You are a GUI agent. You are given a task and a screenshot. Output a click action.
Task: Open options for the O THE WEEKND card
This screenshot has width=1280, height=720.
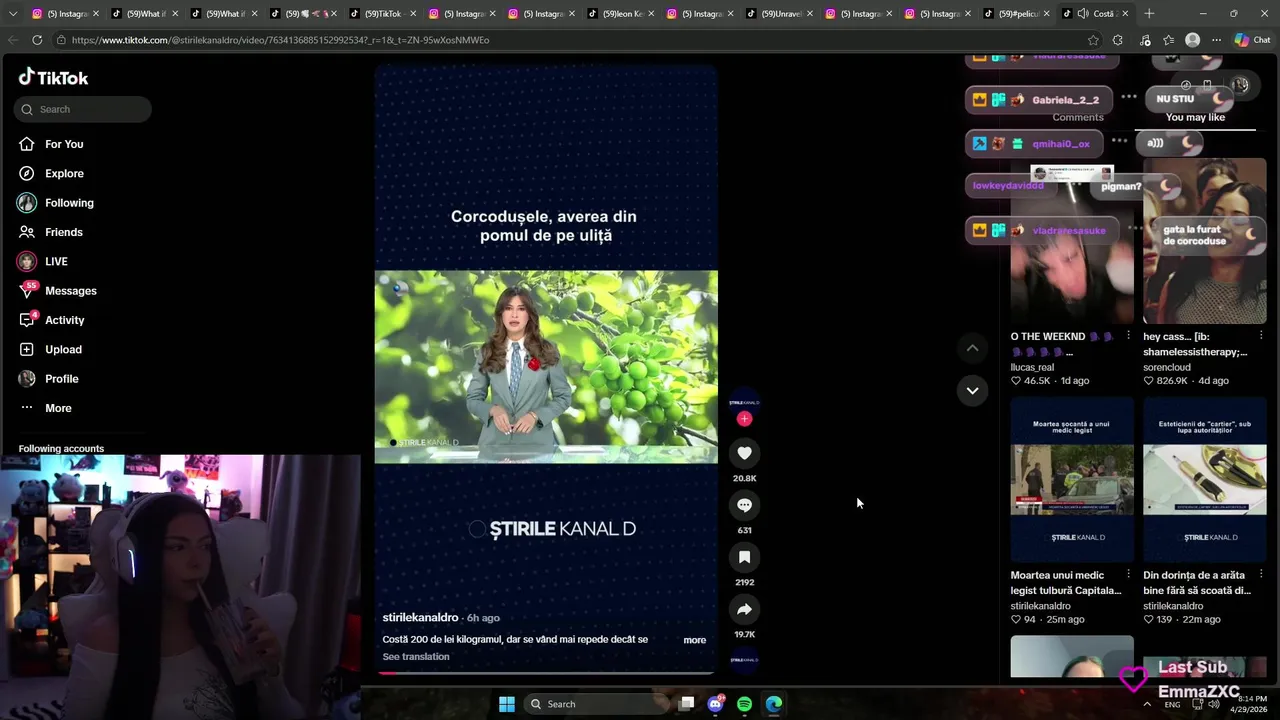(1128, 336)
